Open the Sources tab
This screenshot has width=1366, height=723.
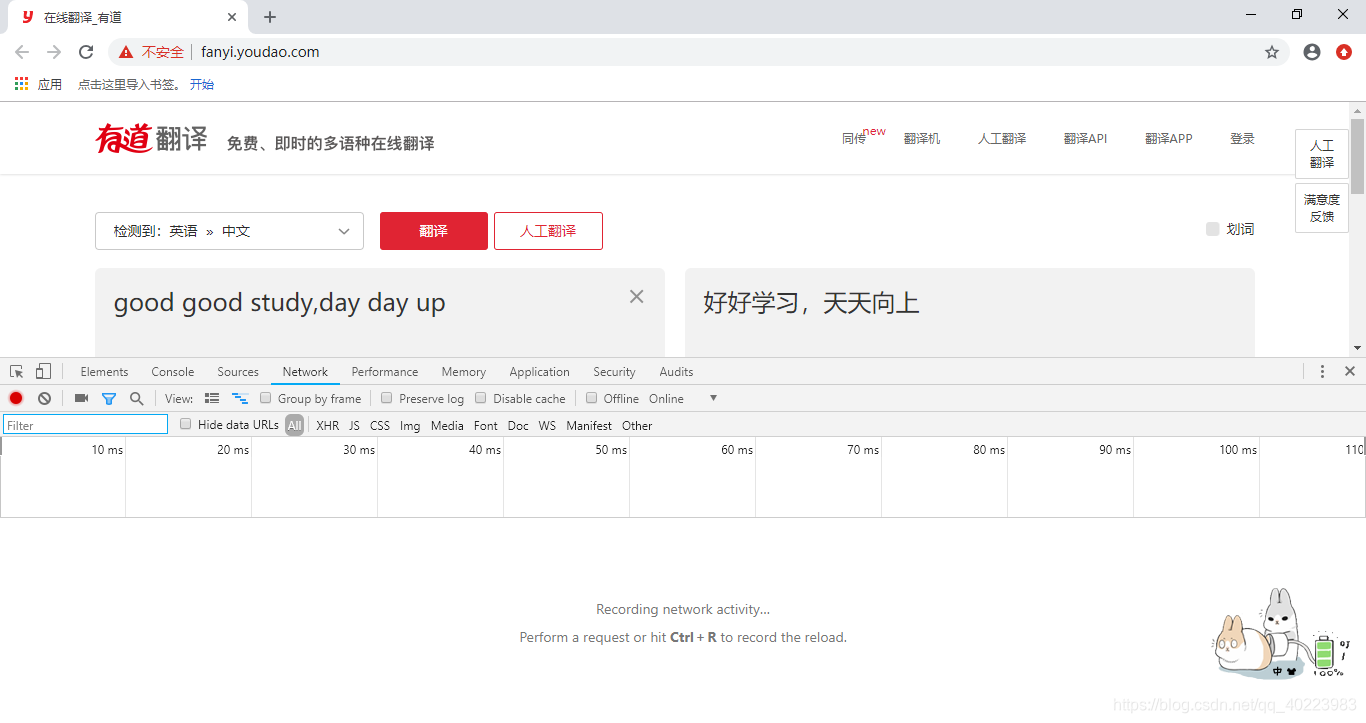tap(238, 371)
